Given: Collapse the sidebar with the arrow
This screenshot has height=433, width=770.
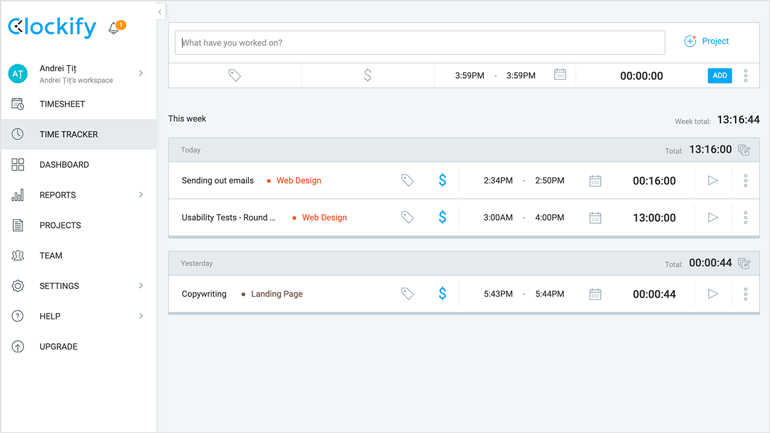Looking at the screenshot, I should point(160,12).
